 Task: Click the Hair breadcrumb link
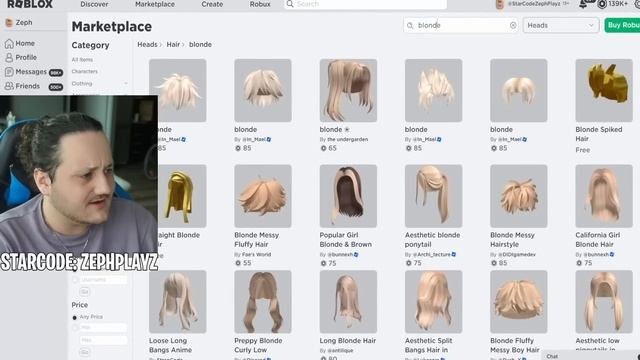point(173,44)
